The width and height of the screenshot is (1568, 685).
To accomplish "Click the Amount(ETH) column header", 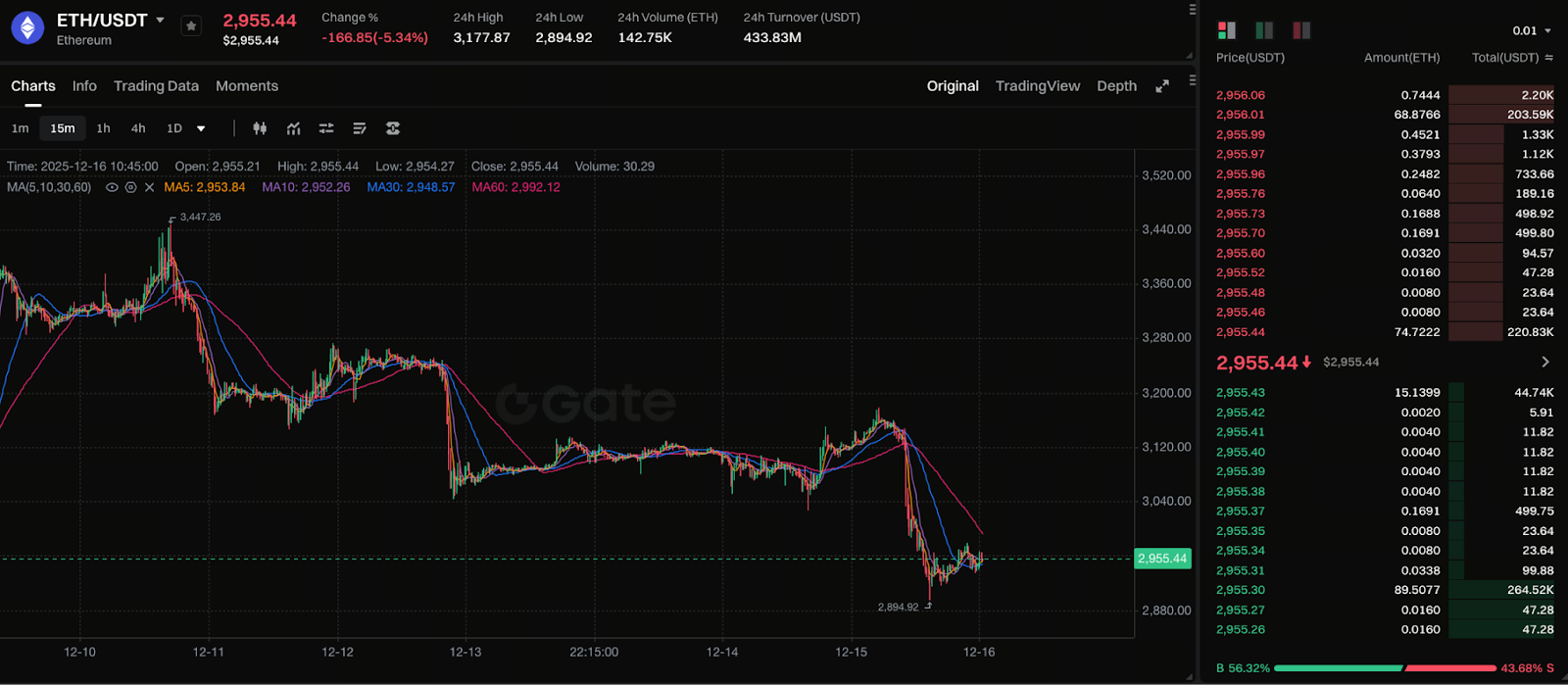I will pos(1402,58).
